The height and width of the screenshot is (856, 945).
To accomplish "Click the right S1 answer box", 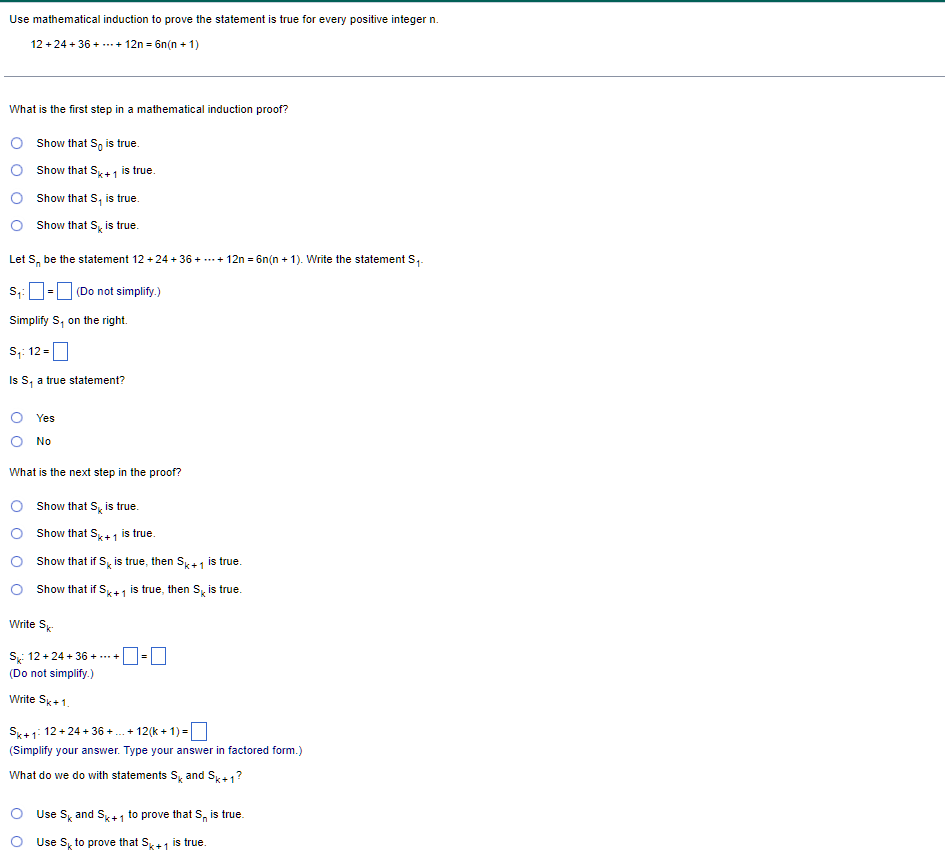I will (x=63, y=289).
